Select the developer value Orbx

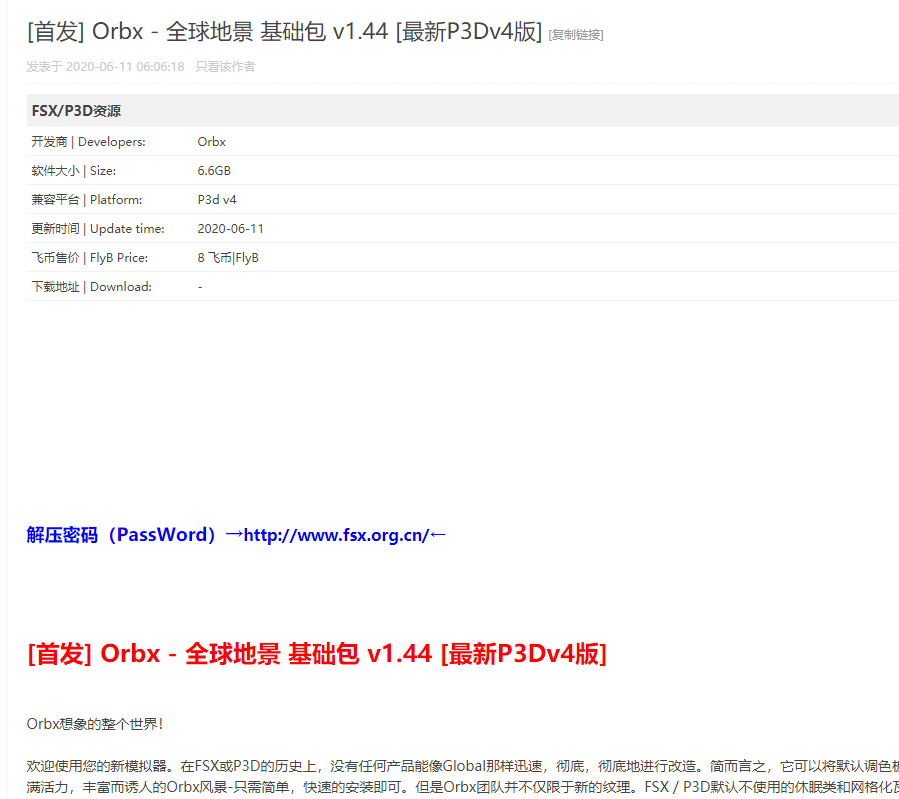coord(212,142)
